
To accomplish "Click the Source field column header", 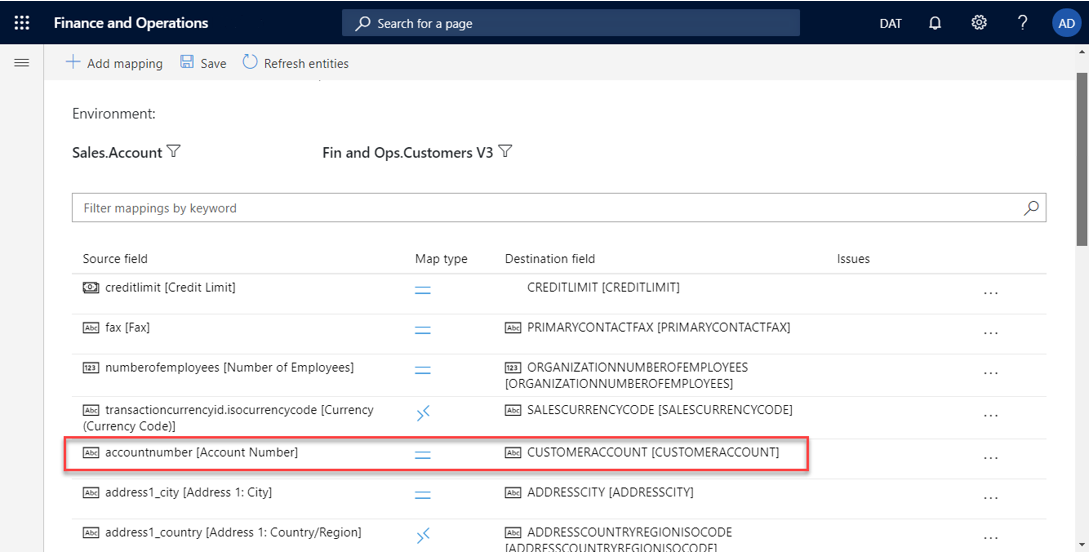I will click(115, 258).
